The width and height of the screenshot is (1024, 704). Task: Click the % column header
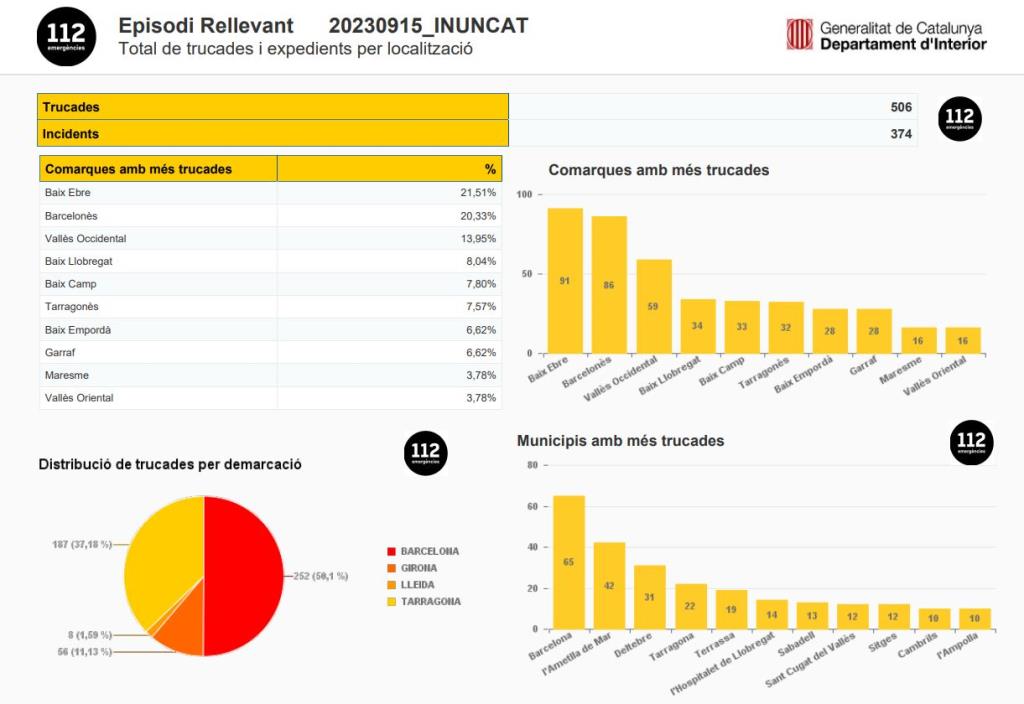[390, 169]
